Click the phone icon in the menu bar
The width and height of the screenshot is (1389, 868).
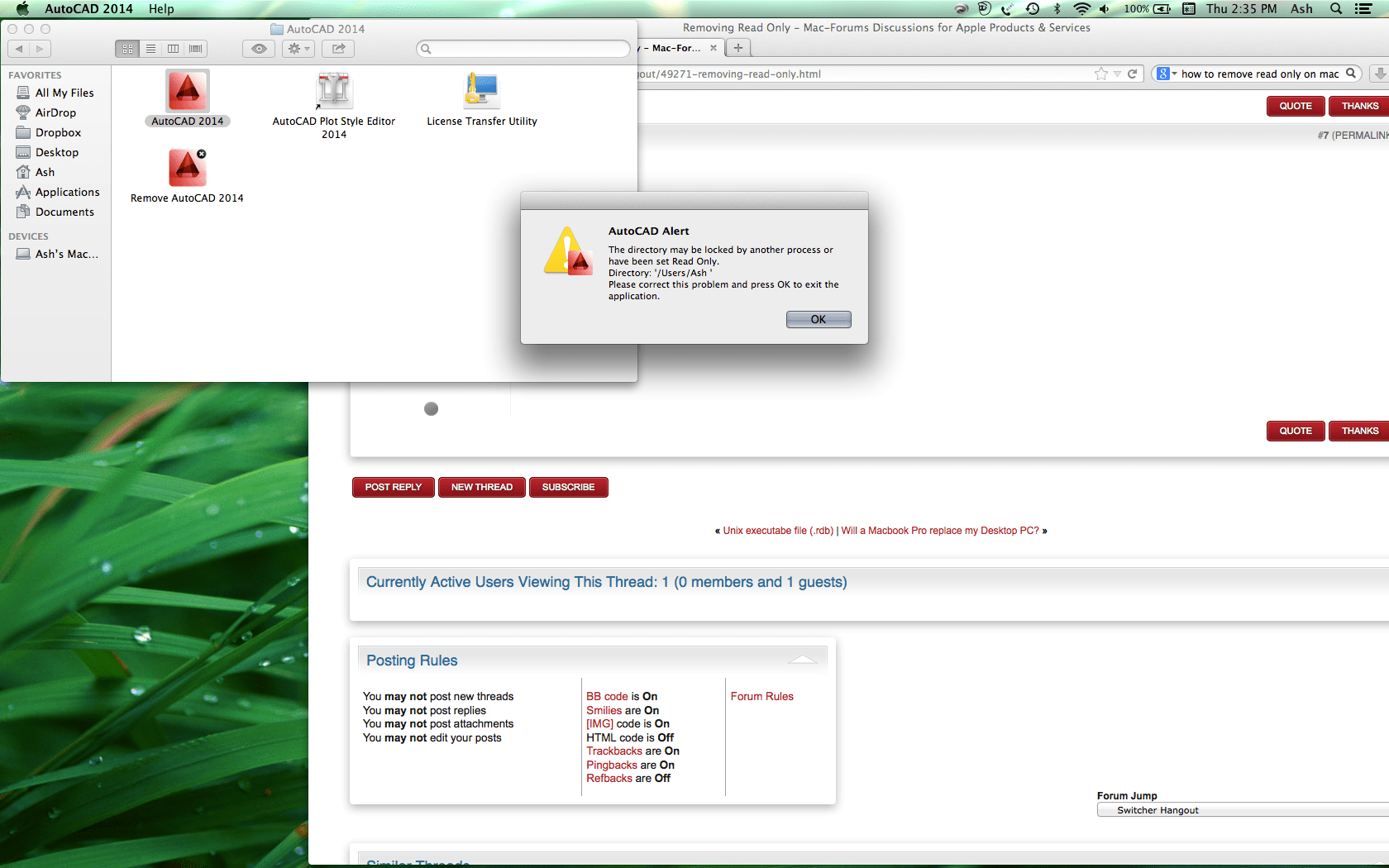tap(1007, 9)
